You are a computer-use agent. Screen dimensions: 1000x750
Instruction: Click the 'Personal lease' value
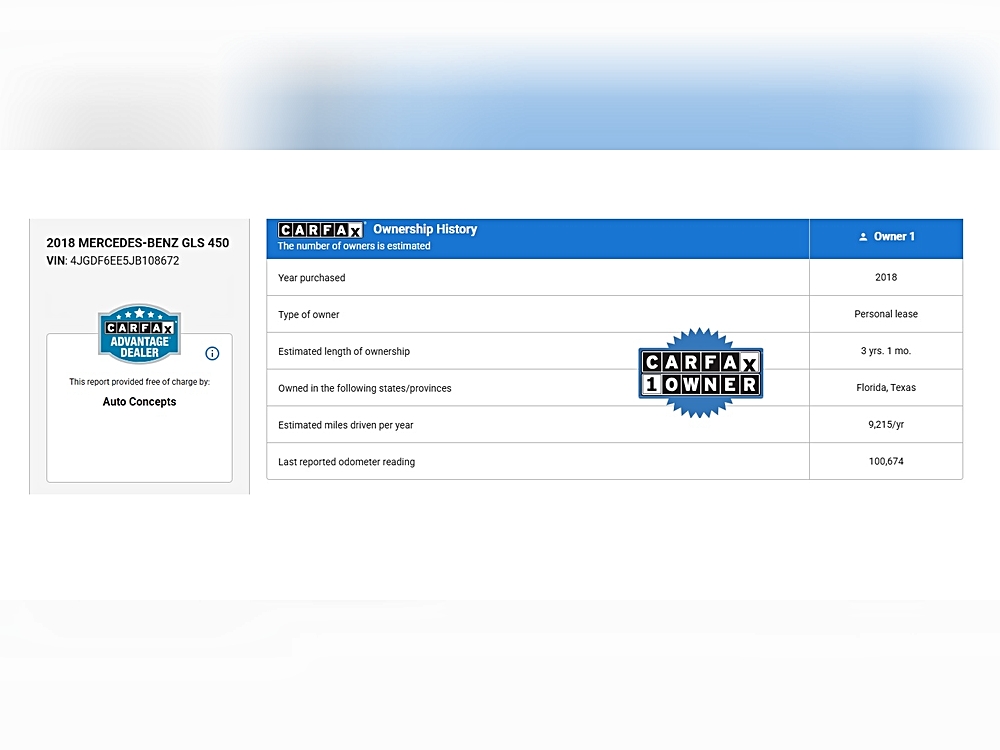tap(886, 314)
